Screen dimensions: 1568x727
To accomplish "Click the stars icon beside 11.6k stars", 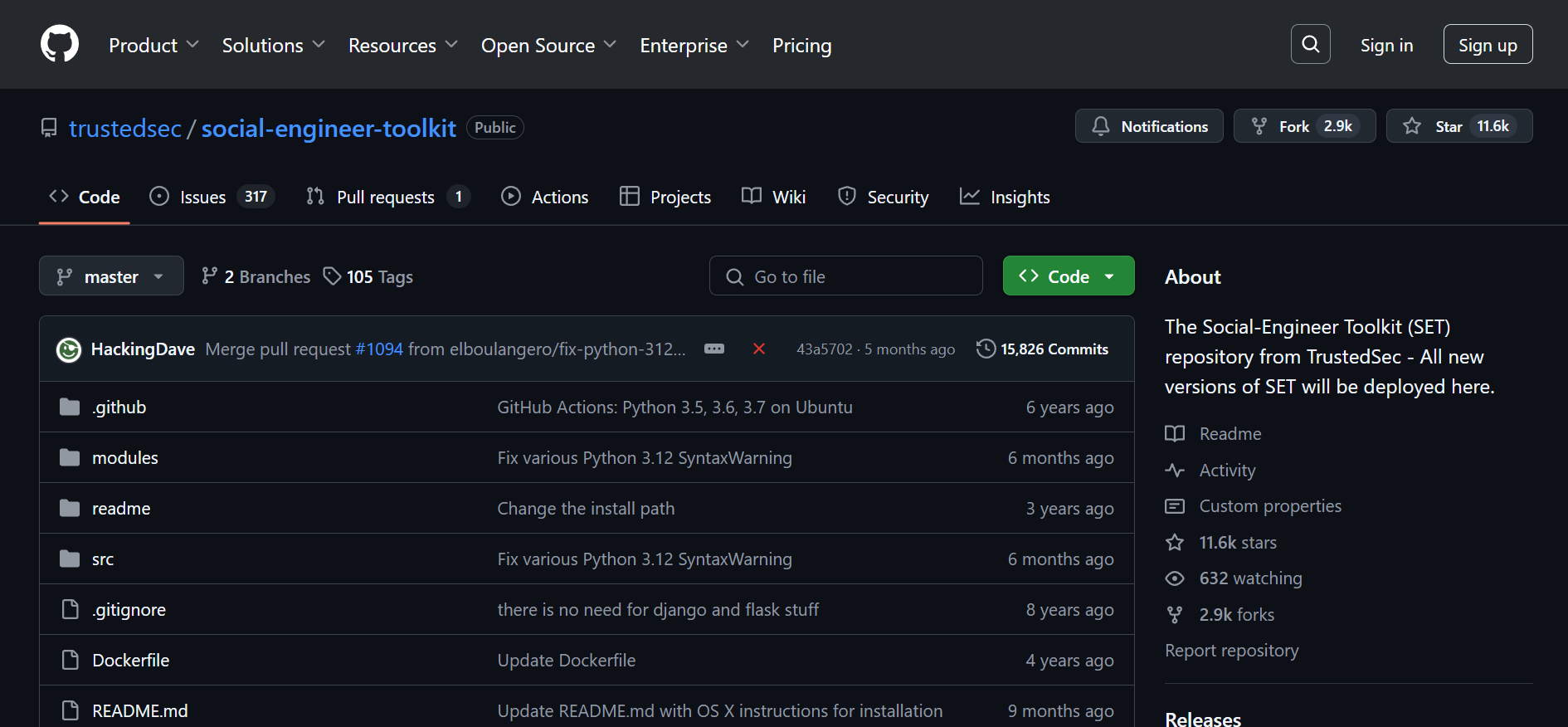I will [x=1175, y=543].
